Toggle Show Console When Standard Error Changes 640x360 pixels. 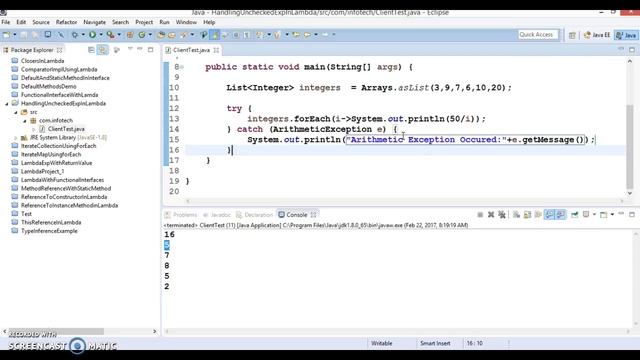(x=560, y=215)
